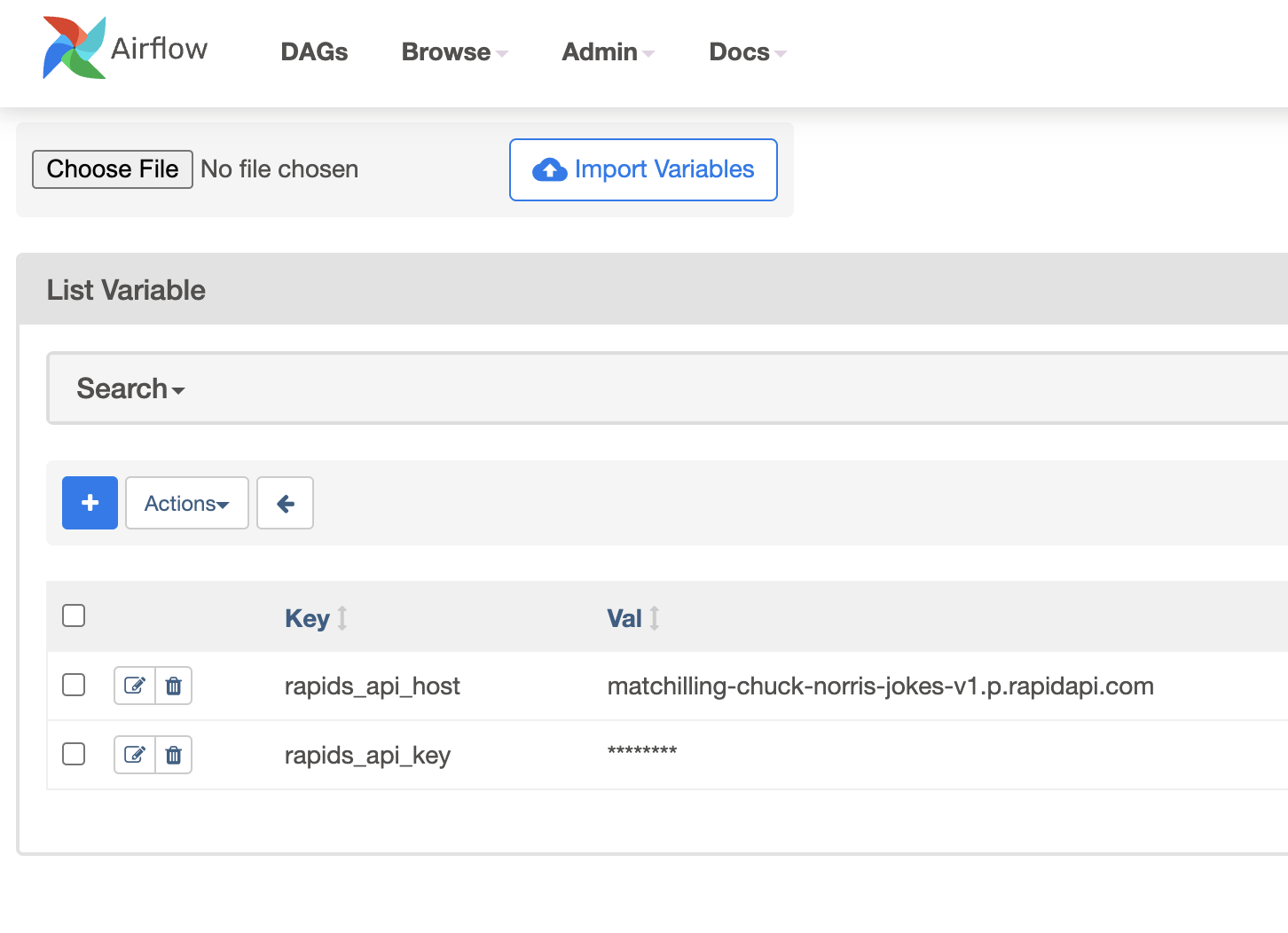Check the rapids_api_host row checkbox
The image size is (1288, 933).
tap(74, 685)
